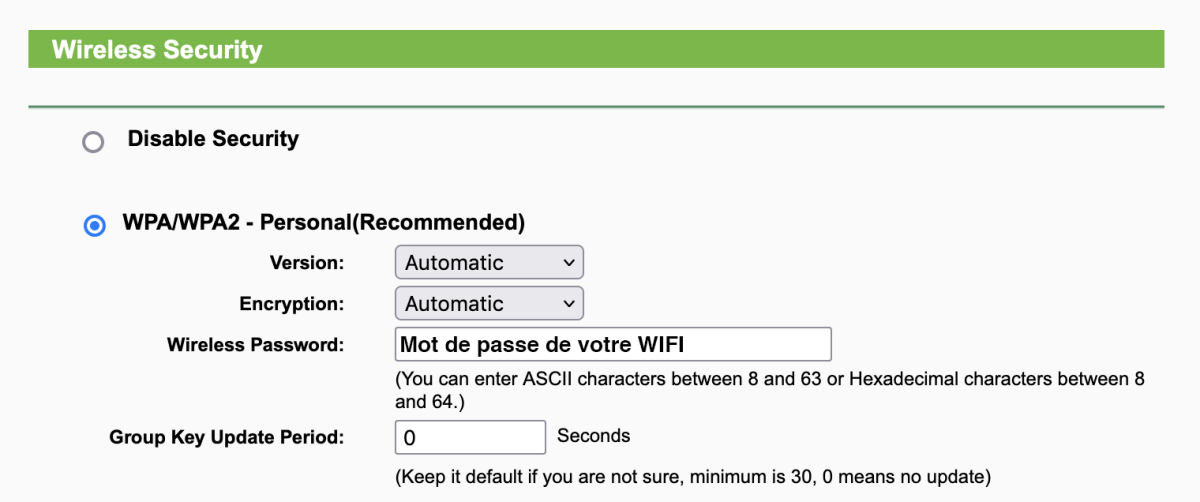Focus the Group Key Update Period field
This screenshot has width=1200, height=502.
coord(470,437)
